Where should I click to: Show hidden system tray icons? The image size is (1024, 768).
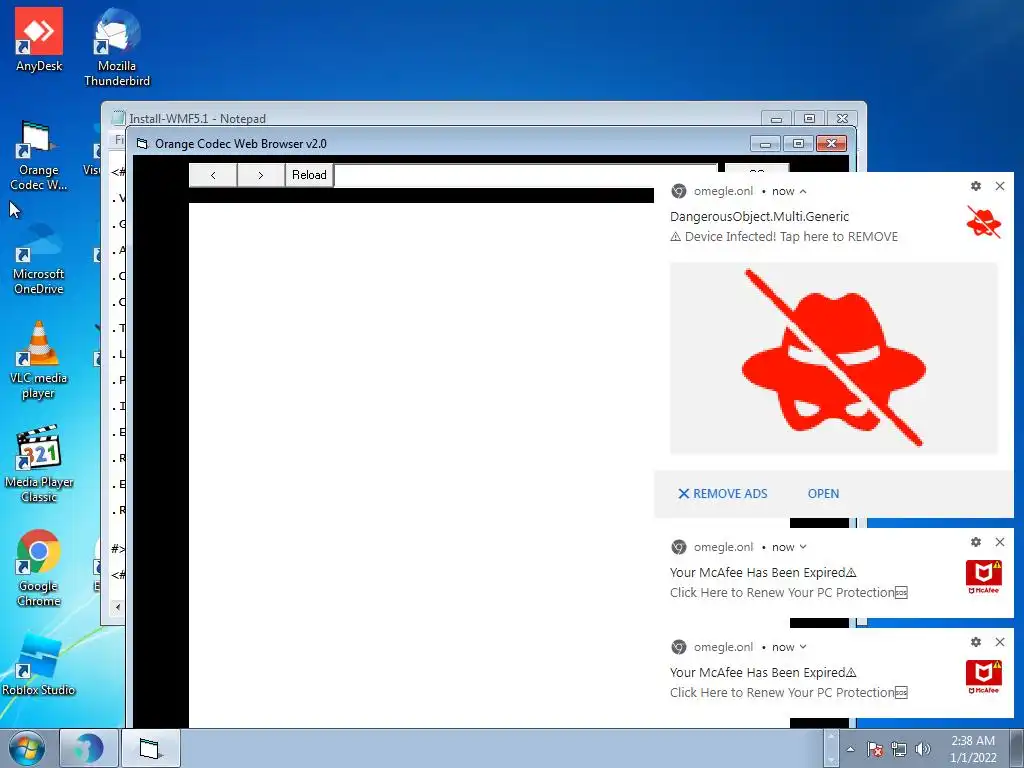click(x=850, y=749)
